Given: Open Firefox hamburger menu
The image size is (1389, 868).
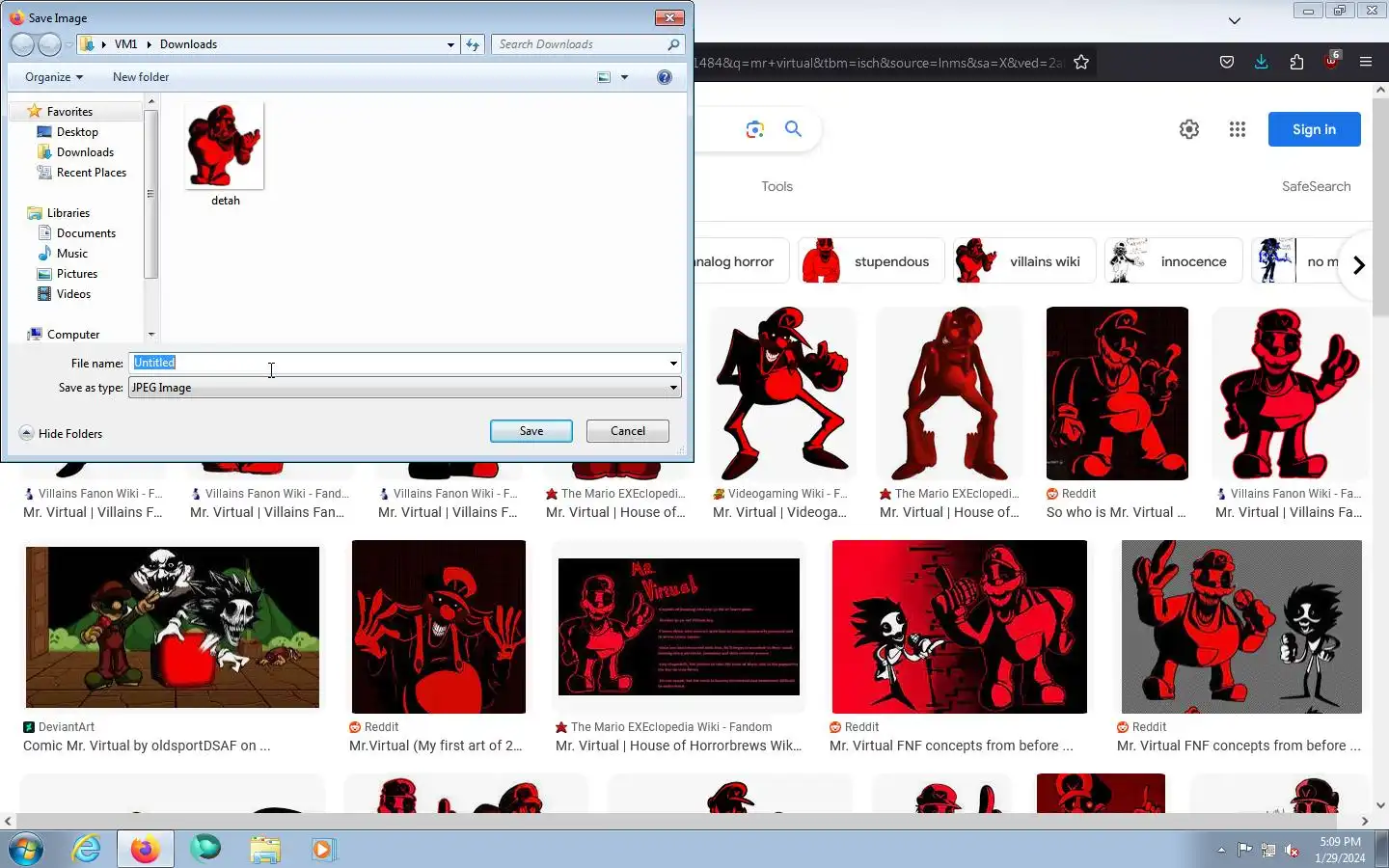Looking at the screenshot, I should pyautogui.click(x=1366, y=62).
